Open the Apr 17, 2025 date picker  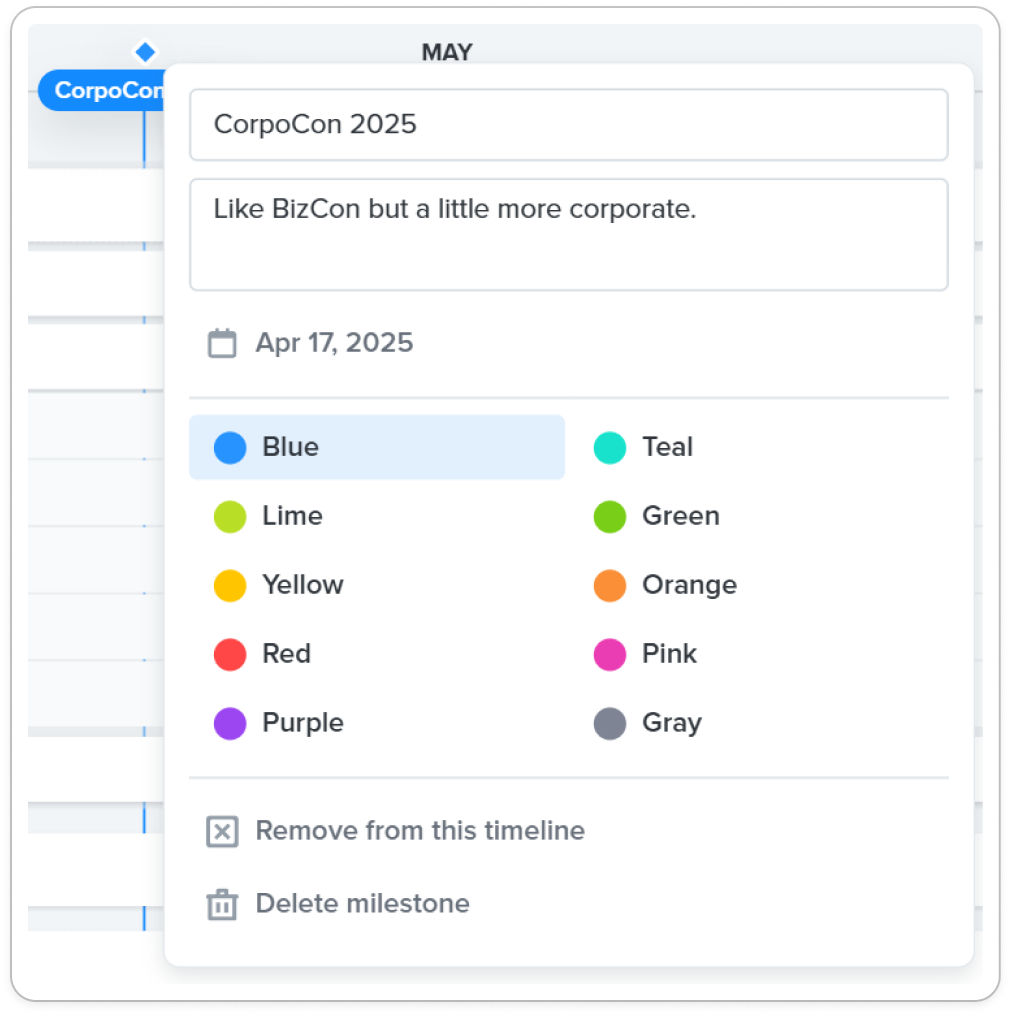click(x=334, y=343)
